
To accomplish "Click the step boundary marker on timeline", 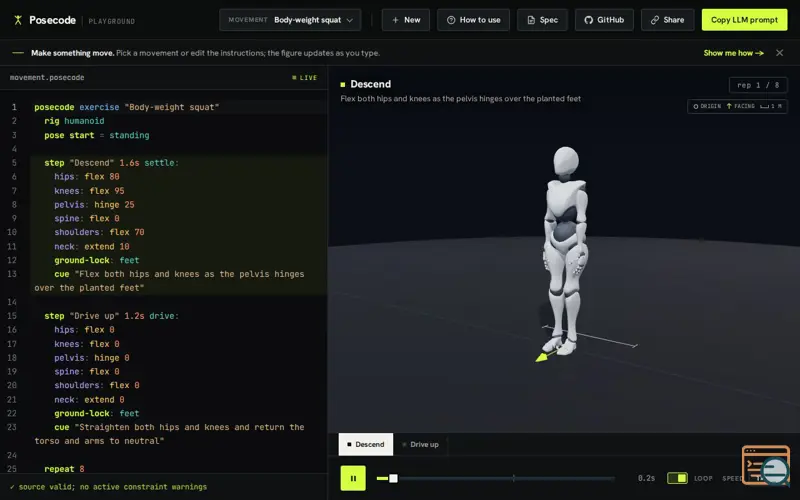I will 514,478.
